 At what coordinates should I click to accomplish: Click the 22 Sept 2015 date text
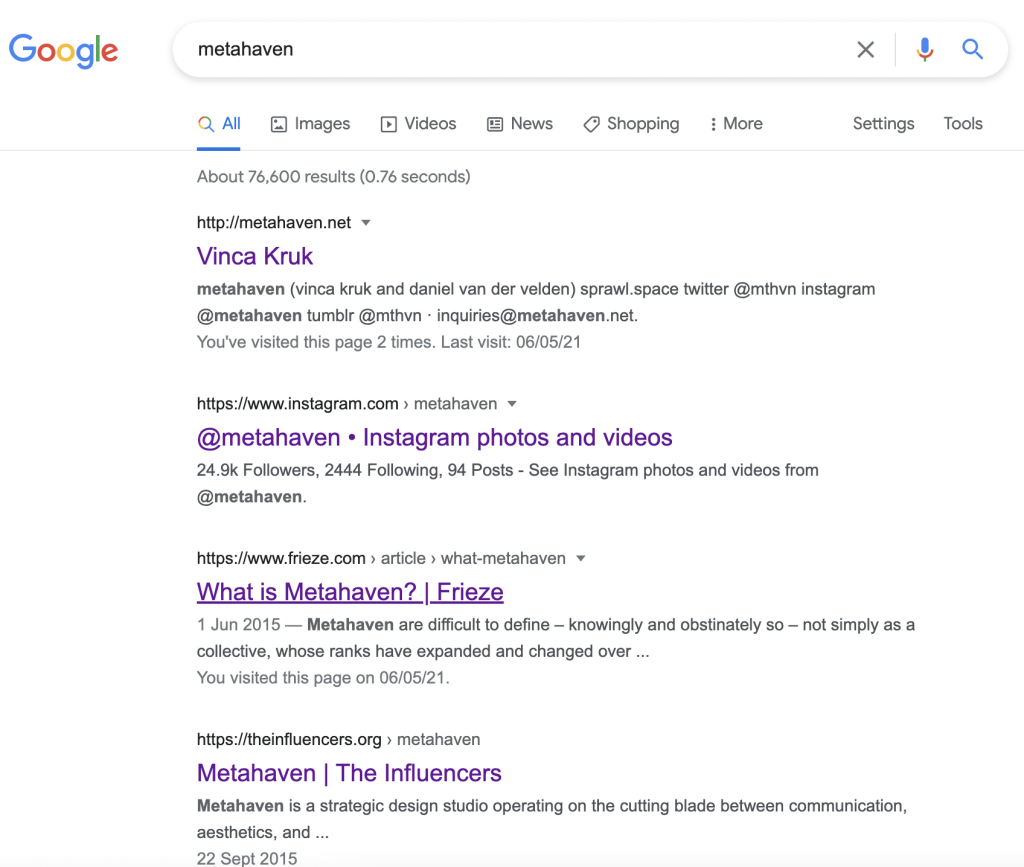[x=247, y=859]
